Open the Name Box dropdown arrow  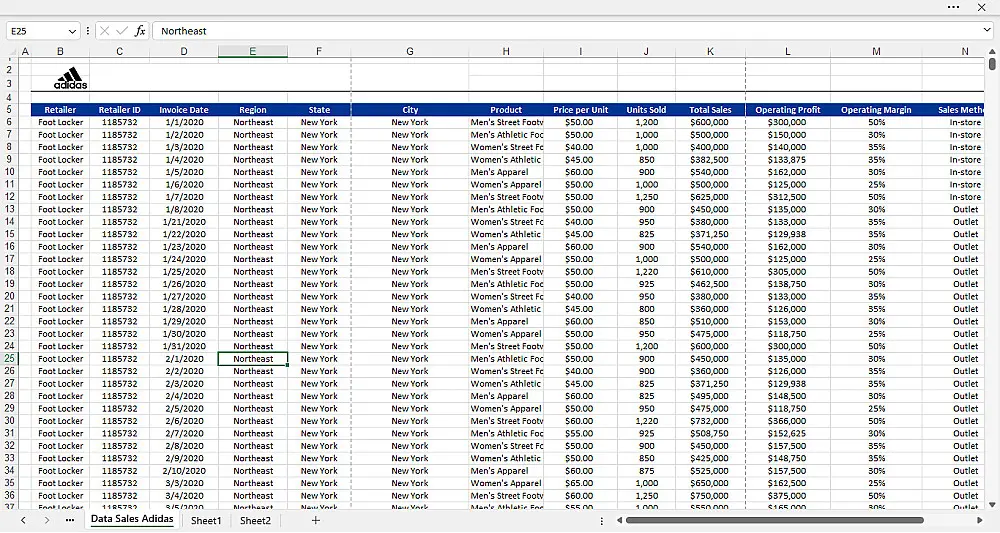click(72, 31)
